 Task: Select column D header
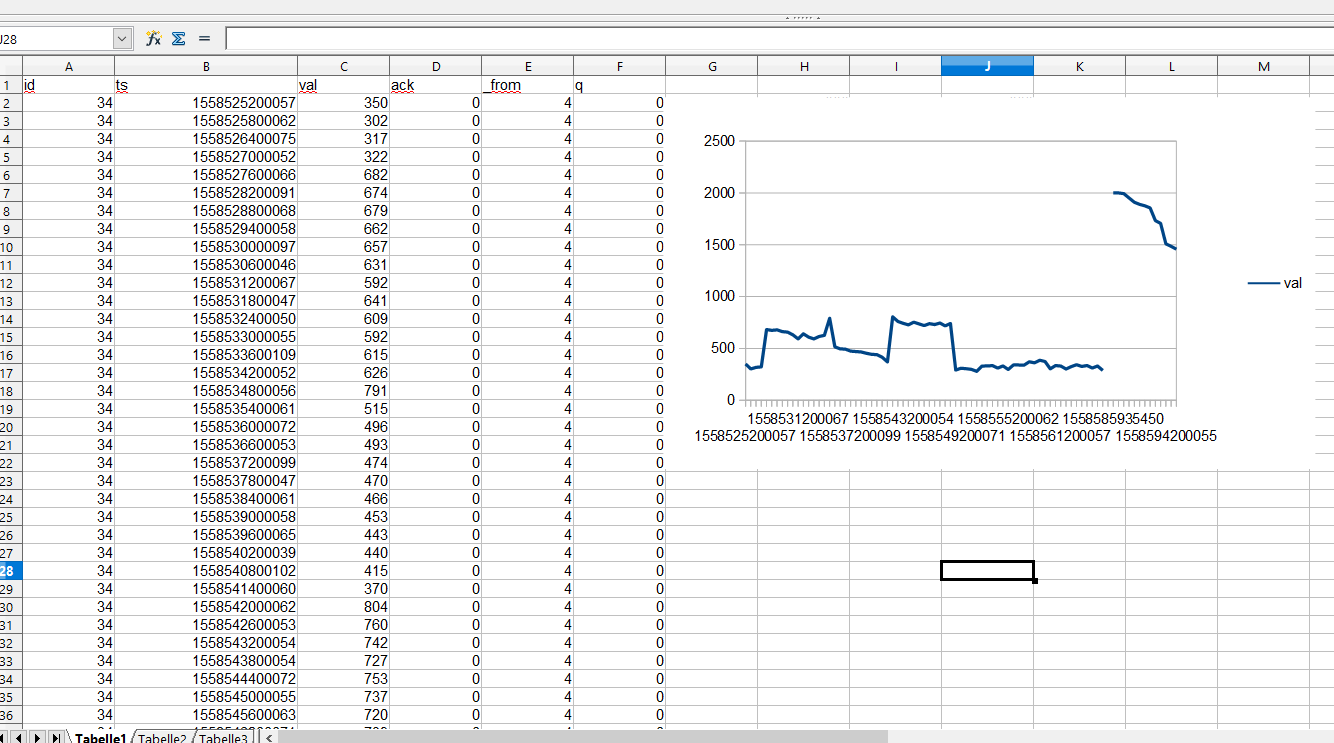(x=435, y=66)
